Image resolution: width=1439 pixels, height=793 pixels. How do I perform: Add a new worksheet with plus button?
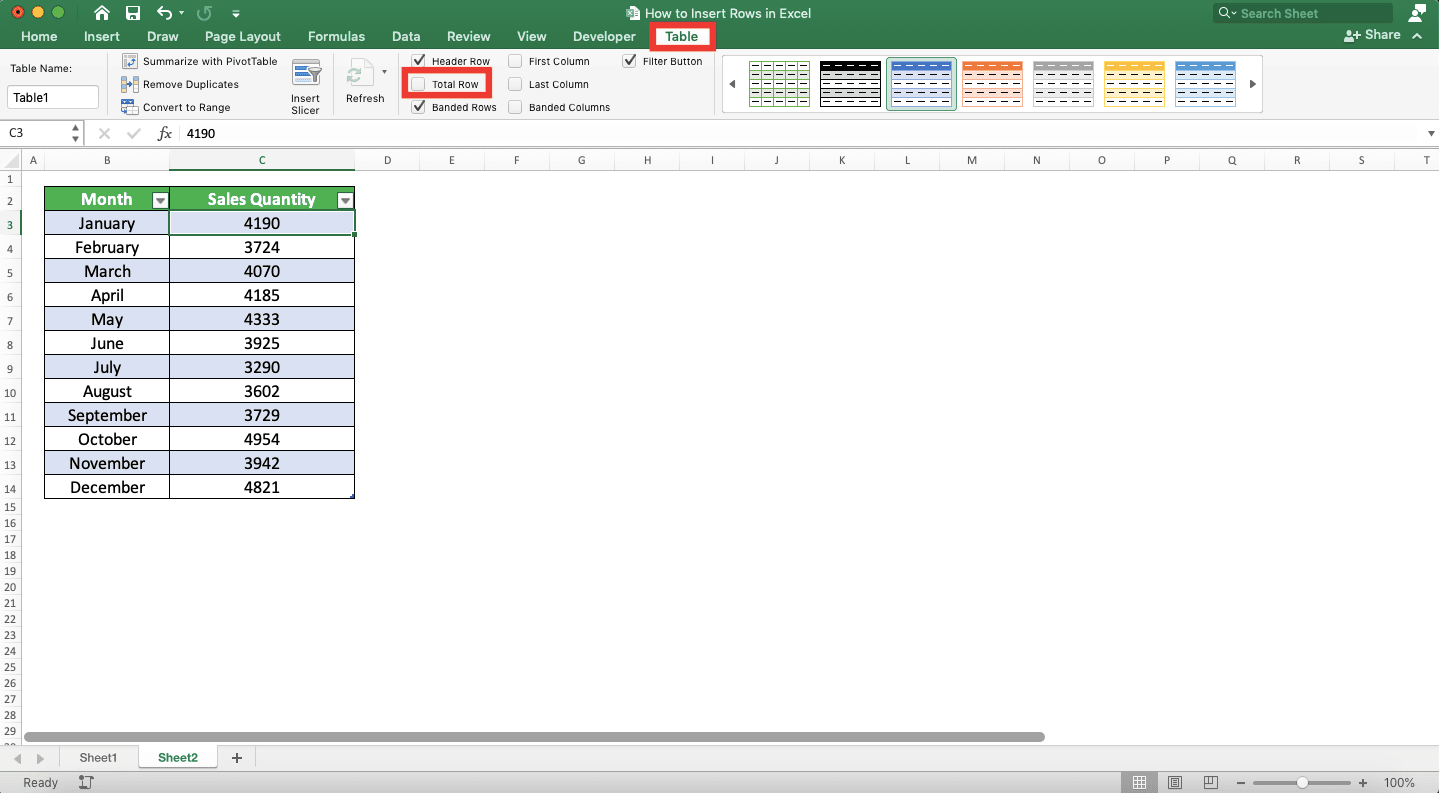click(236, 757)
